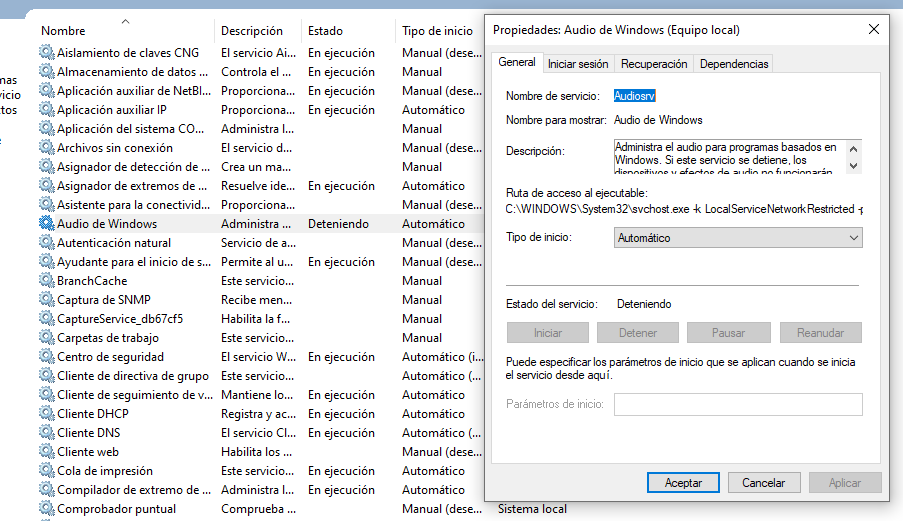
Task: Open the Tipo de inicio dropdown
Action: pyautogui.click(x=738, y=238)
